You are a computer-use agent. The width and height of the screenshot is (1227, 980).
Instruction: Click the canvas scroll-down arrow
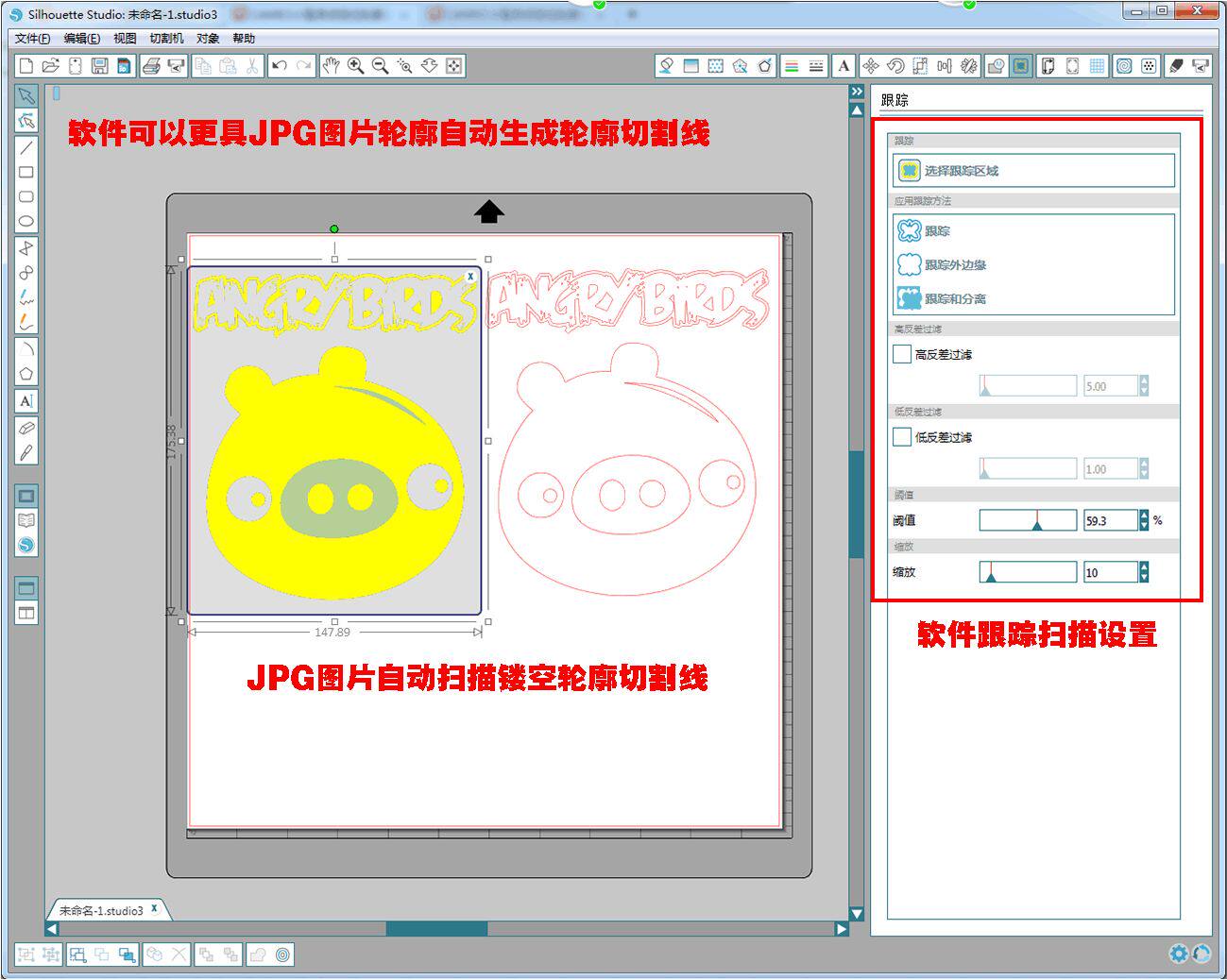857,914
